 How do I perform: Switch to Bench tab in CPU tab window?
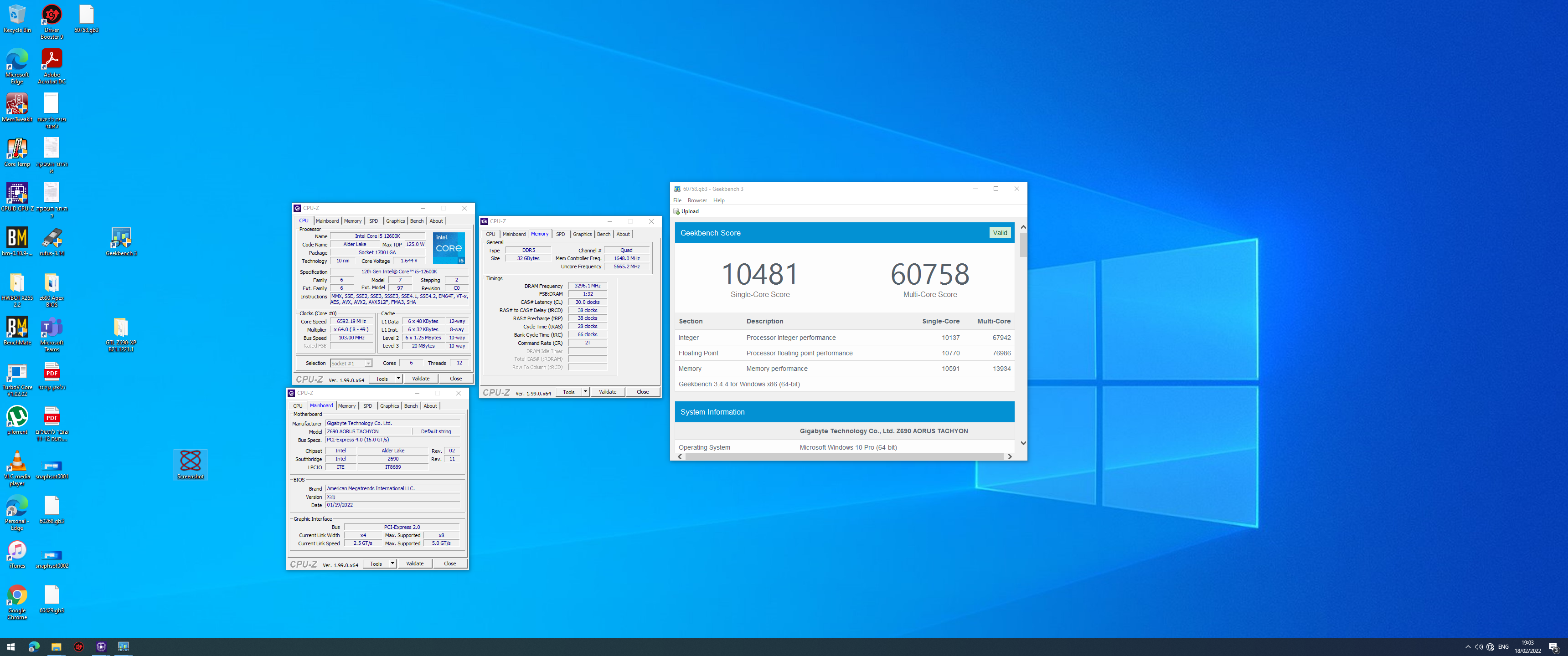pyautogui.click(x=417, y=221)
